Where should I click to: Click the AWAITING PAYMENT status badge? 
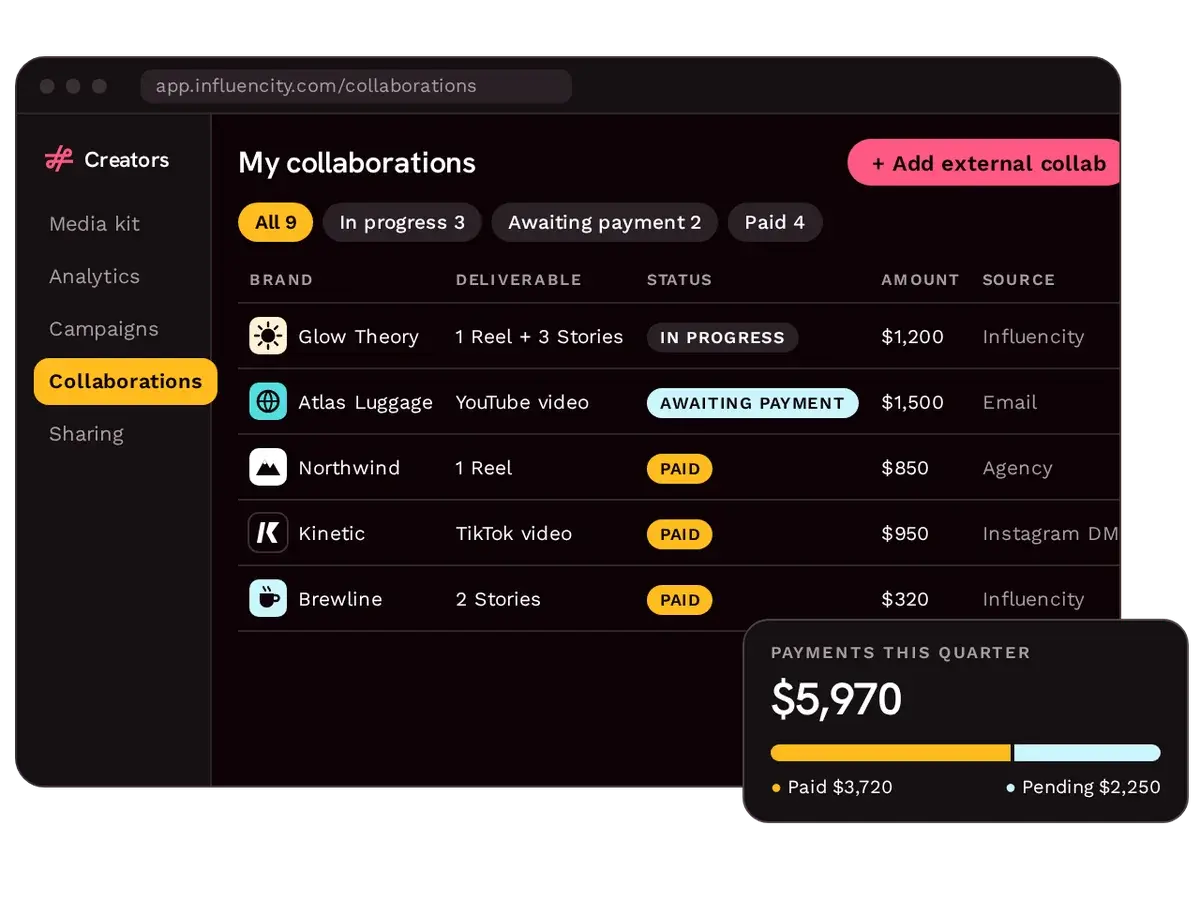[752, 403]
